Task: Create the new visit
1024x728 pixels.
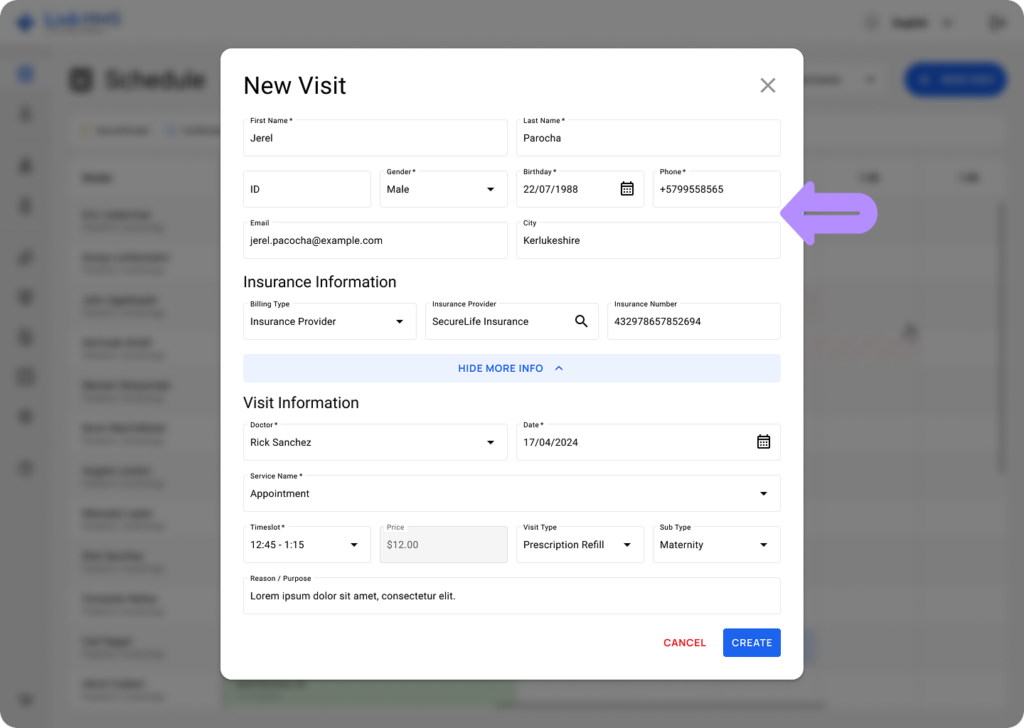Action: [751, 642]
